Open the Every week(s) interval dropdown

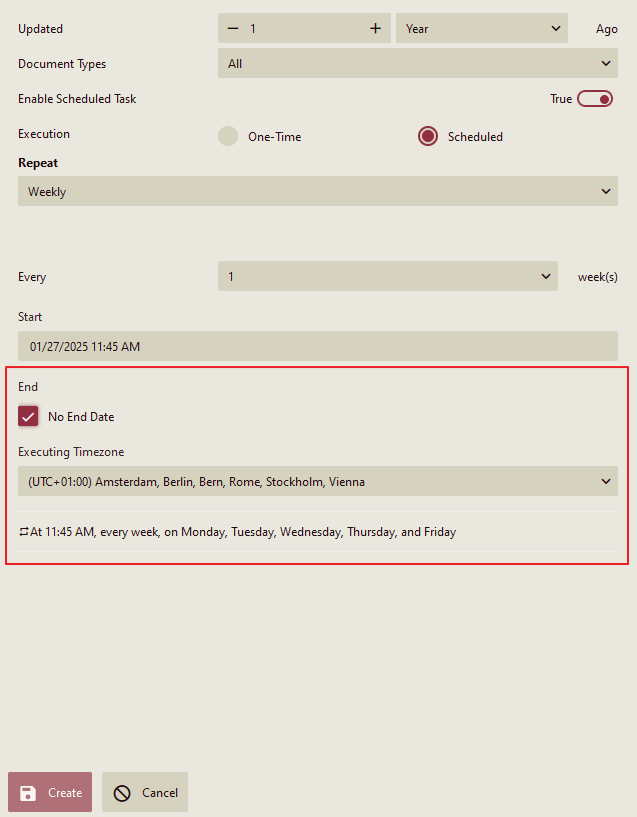click(x=387, y=277)
